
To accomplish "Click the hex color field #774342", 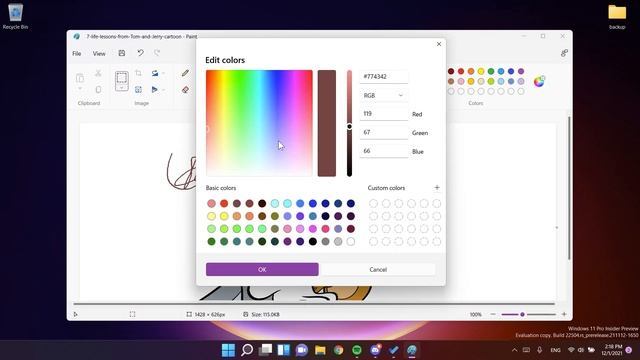I will click(384, 77).
